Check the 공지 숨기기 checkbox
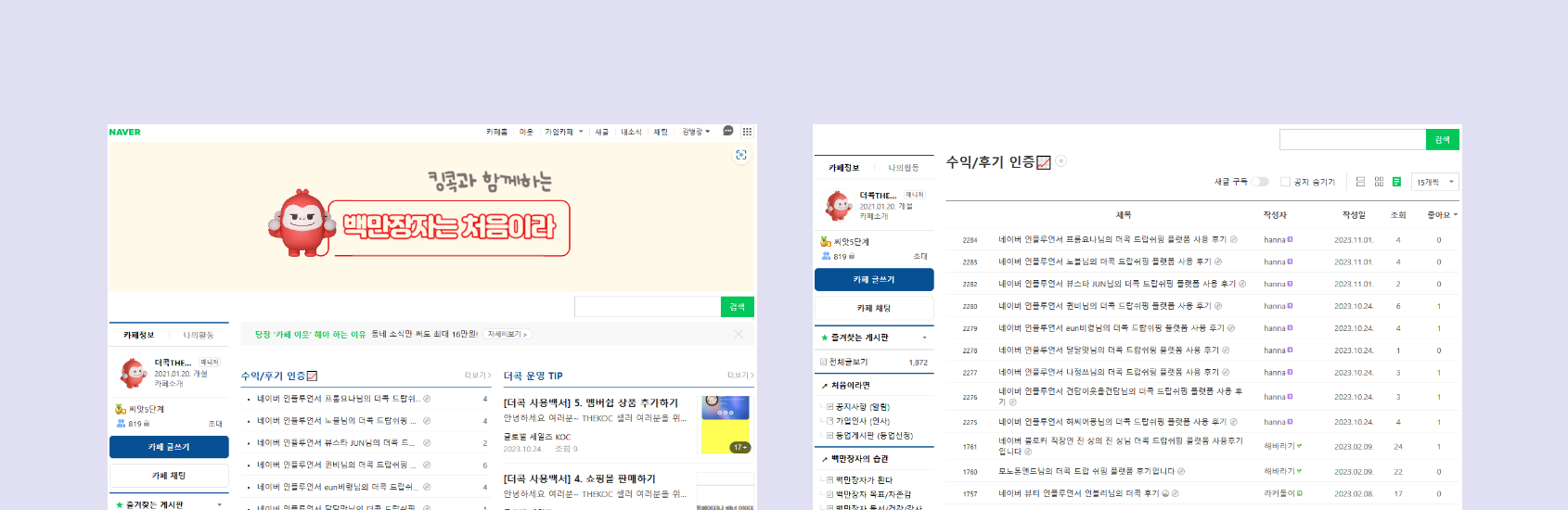The width and height of the screenshot is (1568, 510). 1285,182
